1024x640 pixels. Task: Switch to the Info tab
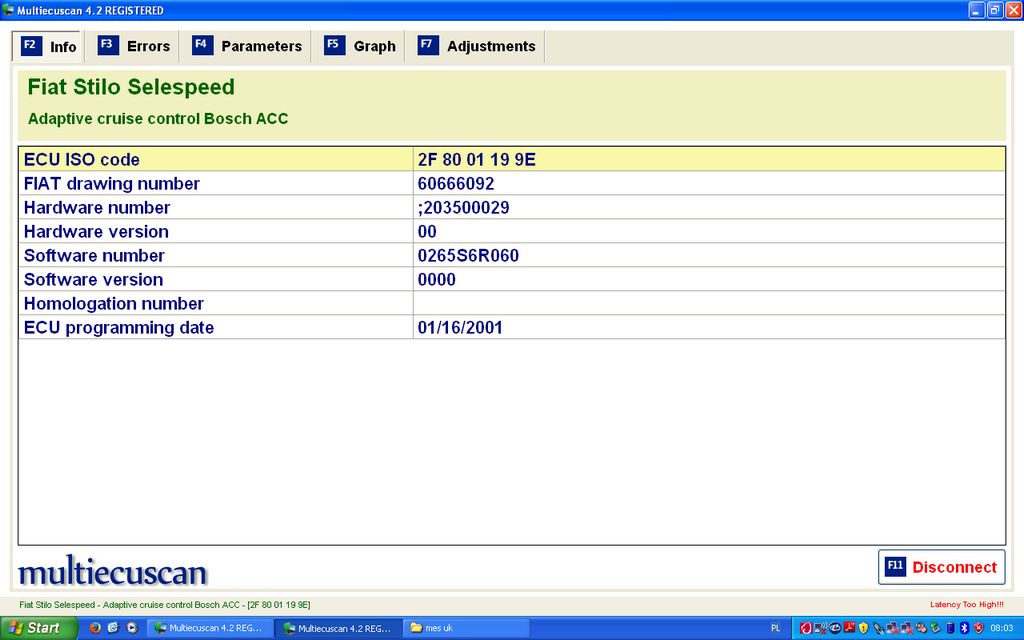[x=48, y=46]
